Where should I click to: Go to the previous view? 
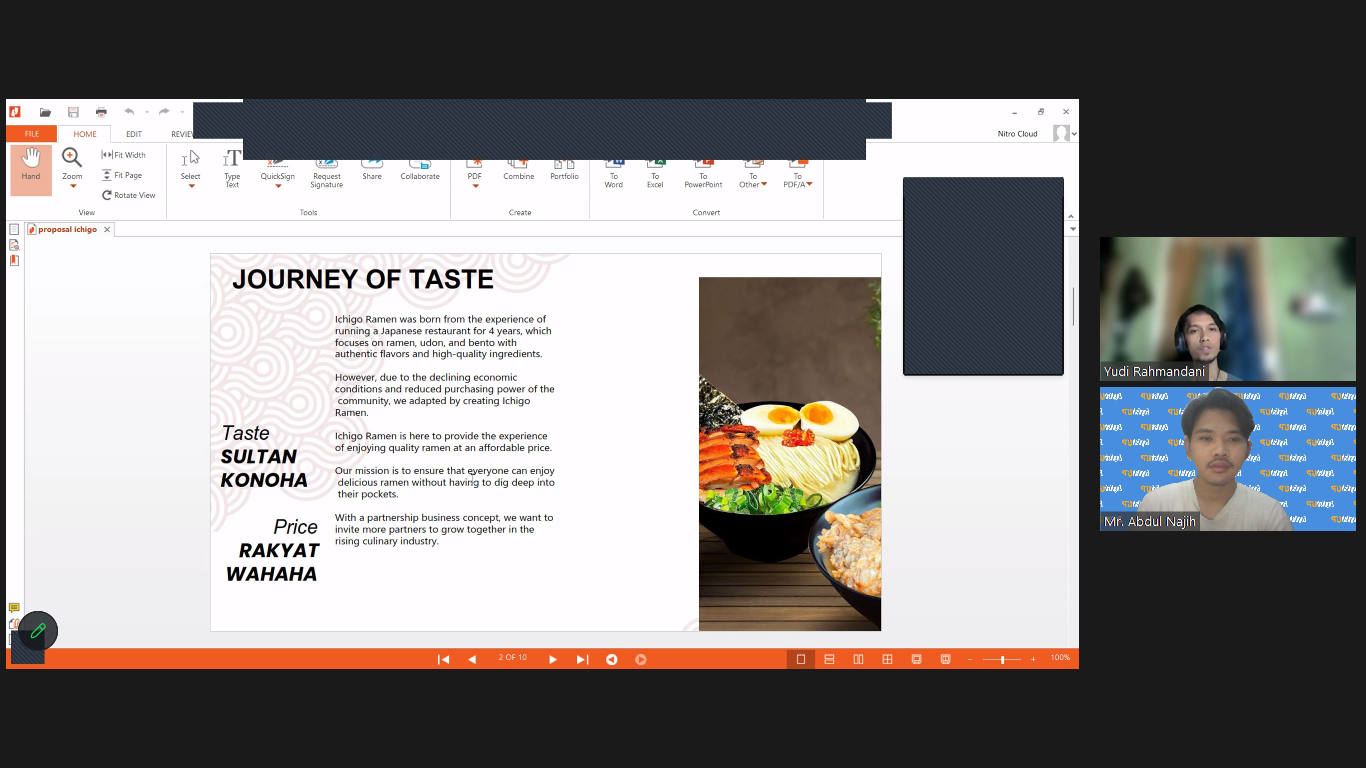pyautogui.click(x=612, y=659)
